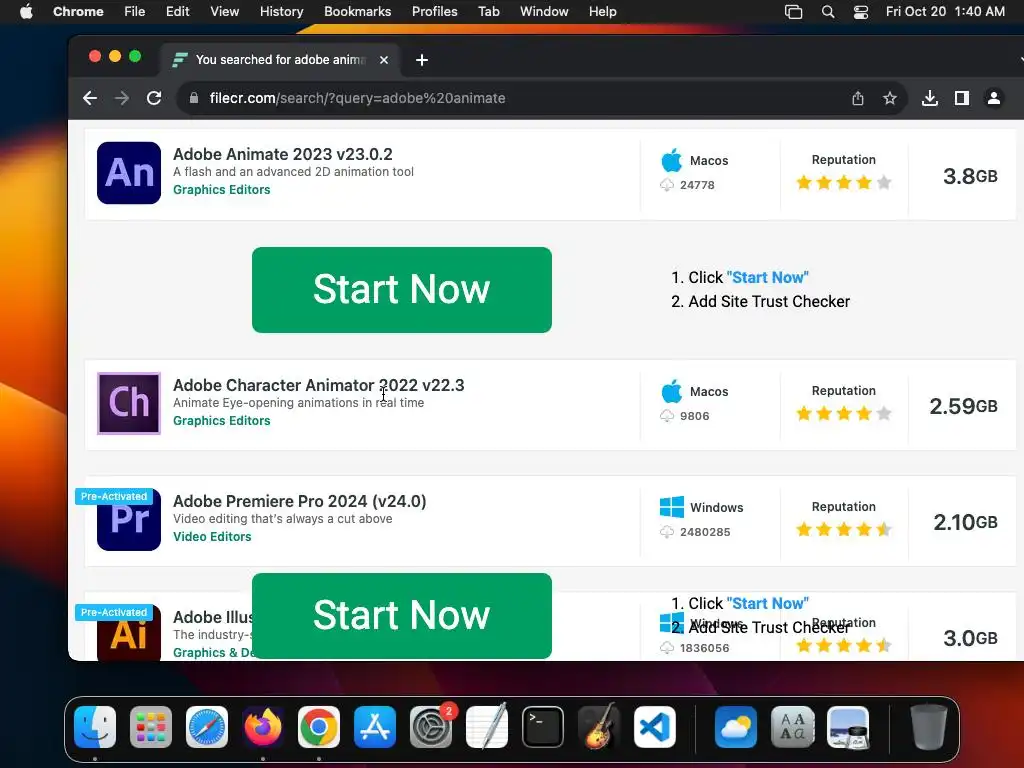Click Graphics Editors under Adobe Animate 2023
The width and height of the screenshot is (1024, 768).
pyautogui.click(x=221, y=189)
